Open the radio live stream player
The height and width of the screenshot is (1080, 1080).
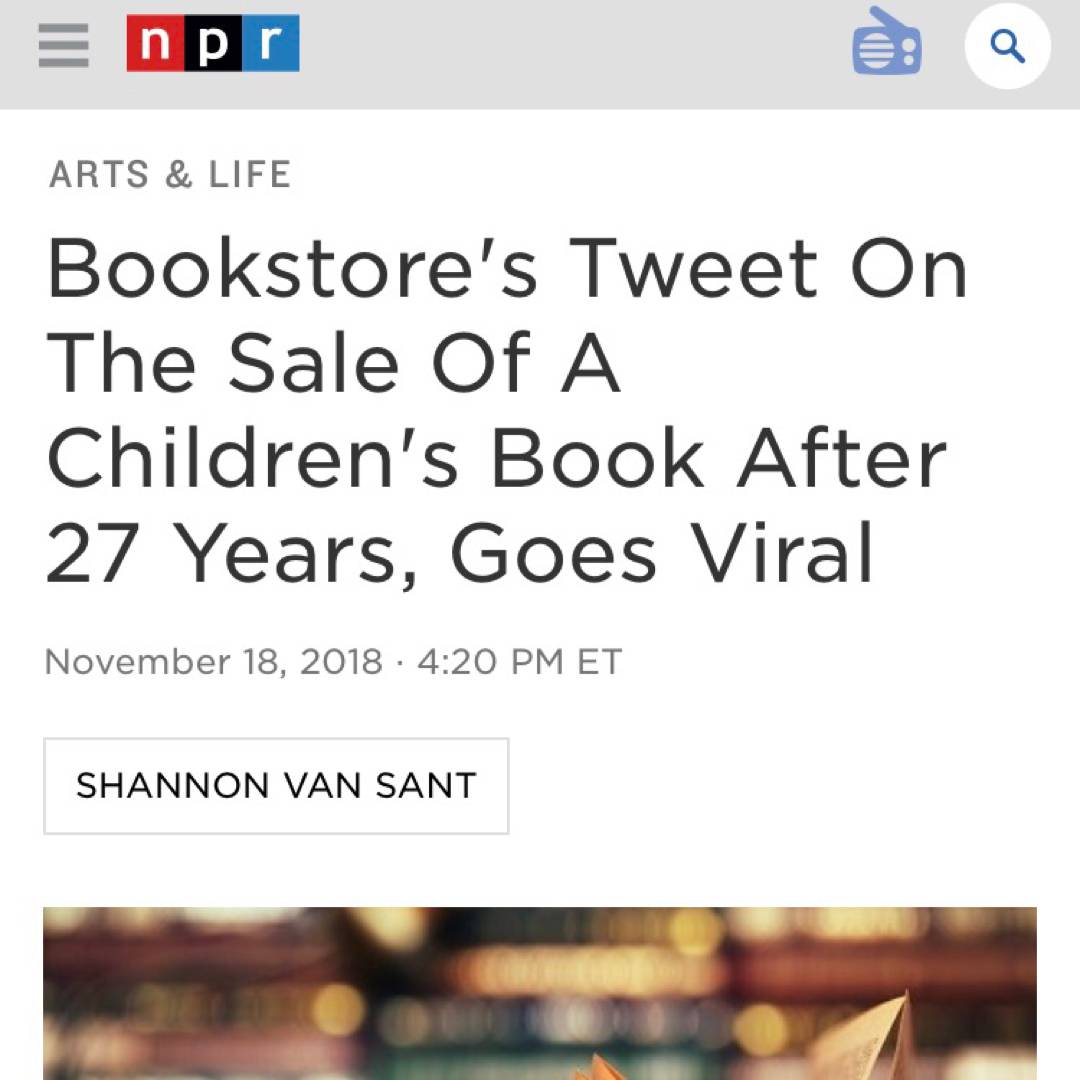886,43
